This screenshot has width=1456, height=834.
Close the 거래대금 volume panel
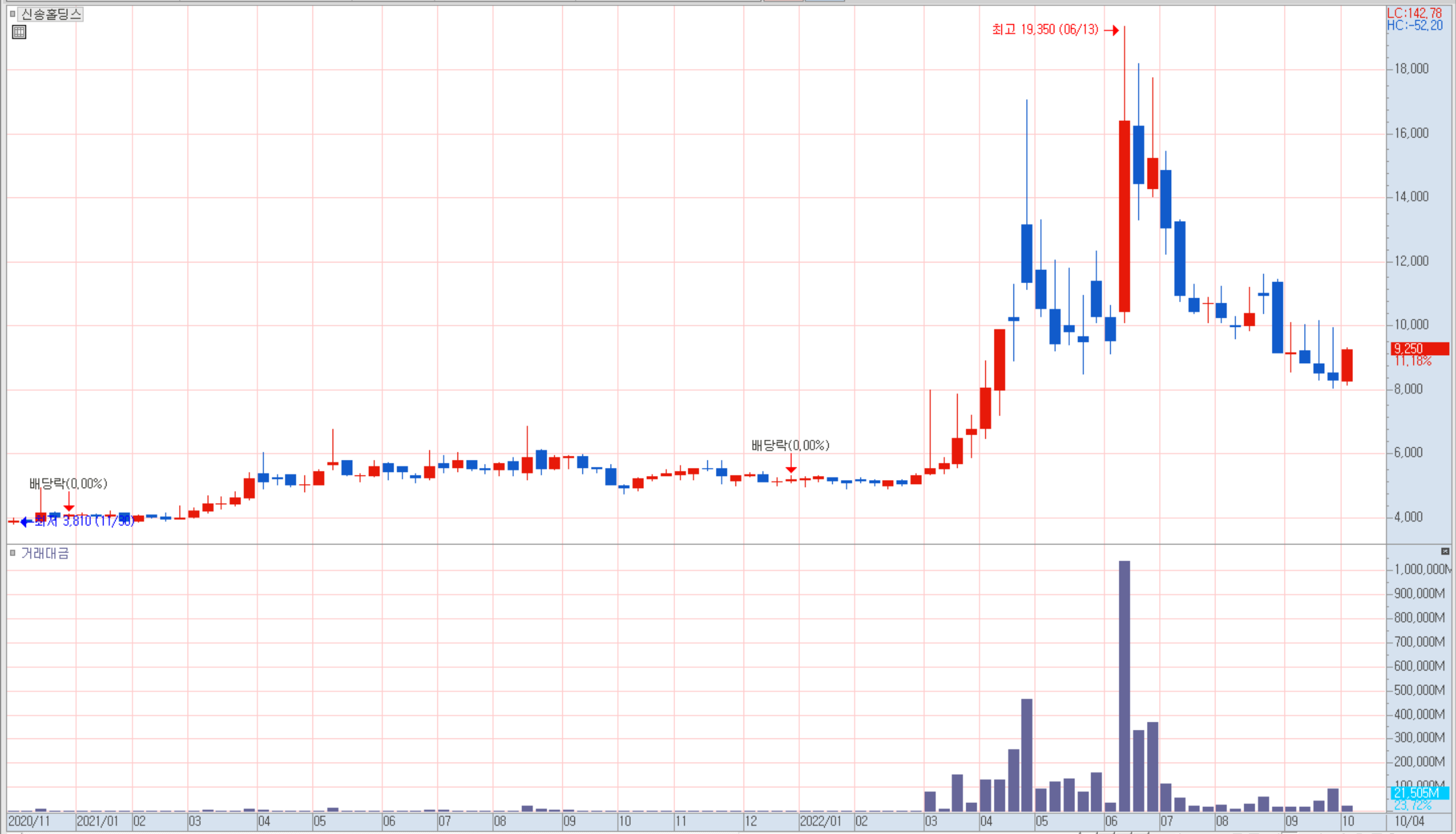(1445, 551)
